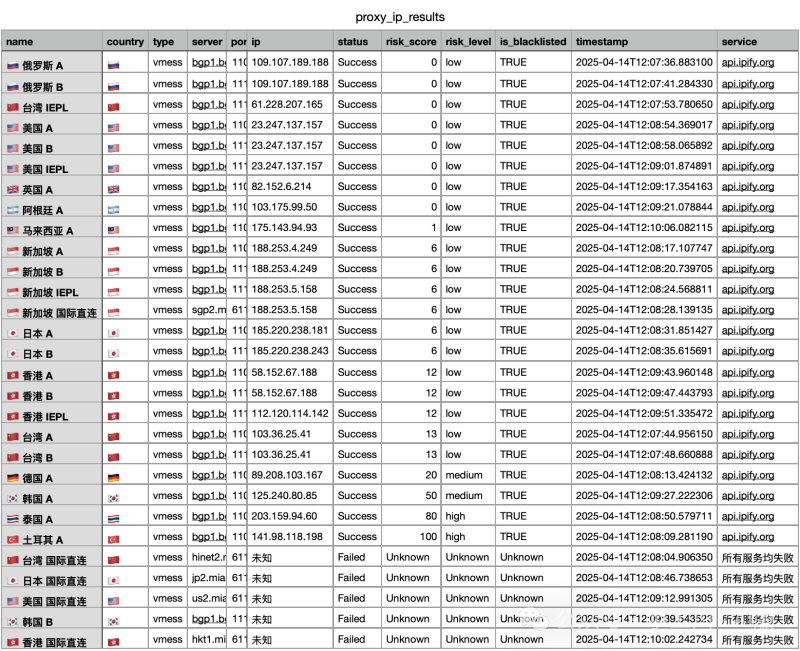Select the 香港 国际直连 name cell
Screen dimensions: 800x651
point(52,639)
